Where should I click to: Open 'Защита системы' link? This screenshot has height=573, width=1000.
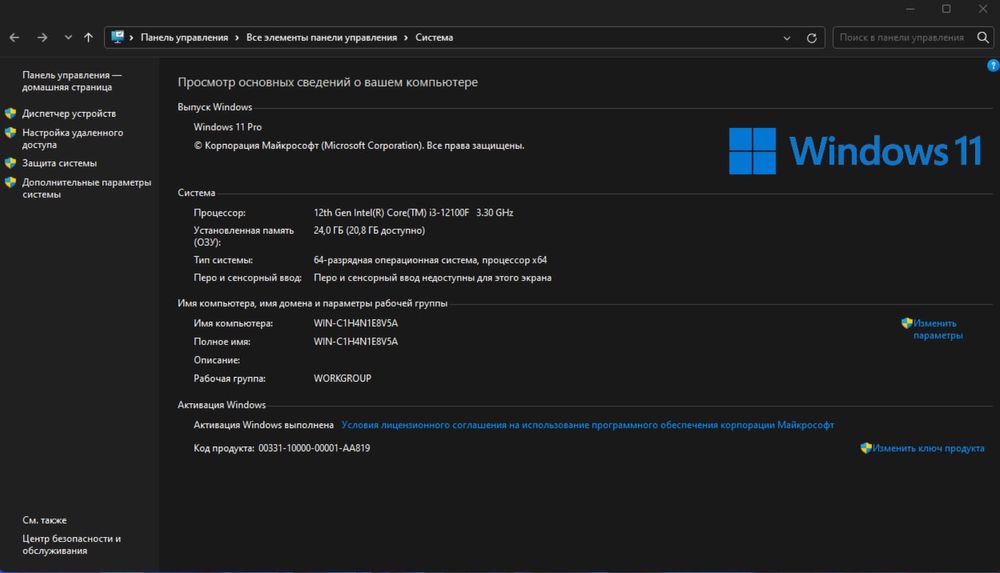pyautogui.click(x=59, y=163)
